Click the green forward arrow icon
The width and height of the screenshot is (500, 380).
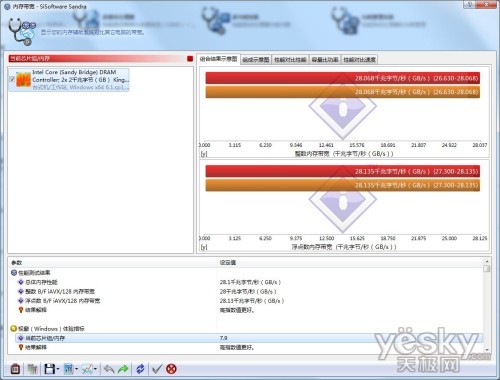click(x=123, y=369)
